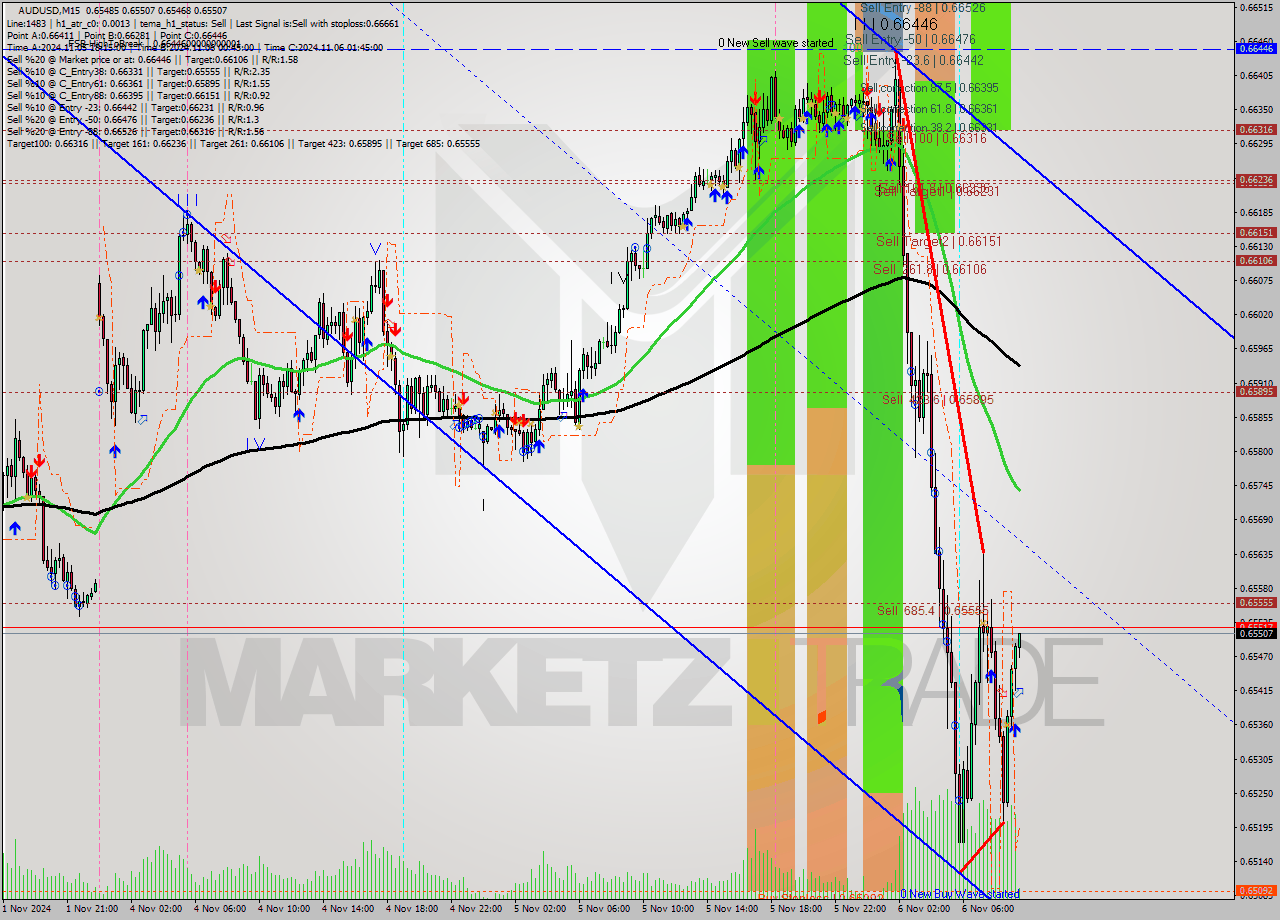Click the red 0.66316 price tag
This screenshot has width=1280, height=920.
tap(1256, 129)
